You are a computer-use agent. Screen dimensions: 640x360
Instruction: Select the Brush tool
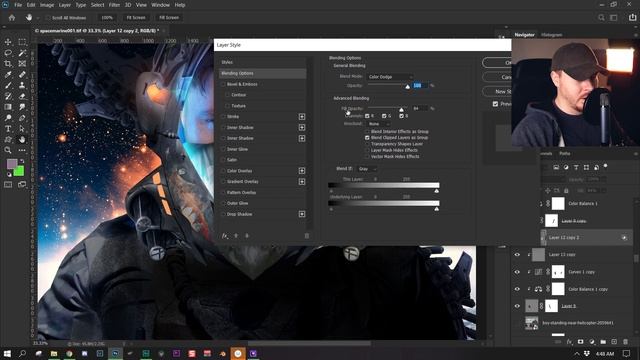tap(8, 85)
